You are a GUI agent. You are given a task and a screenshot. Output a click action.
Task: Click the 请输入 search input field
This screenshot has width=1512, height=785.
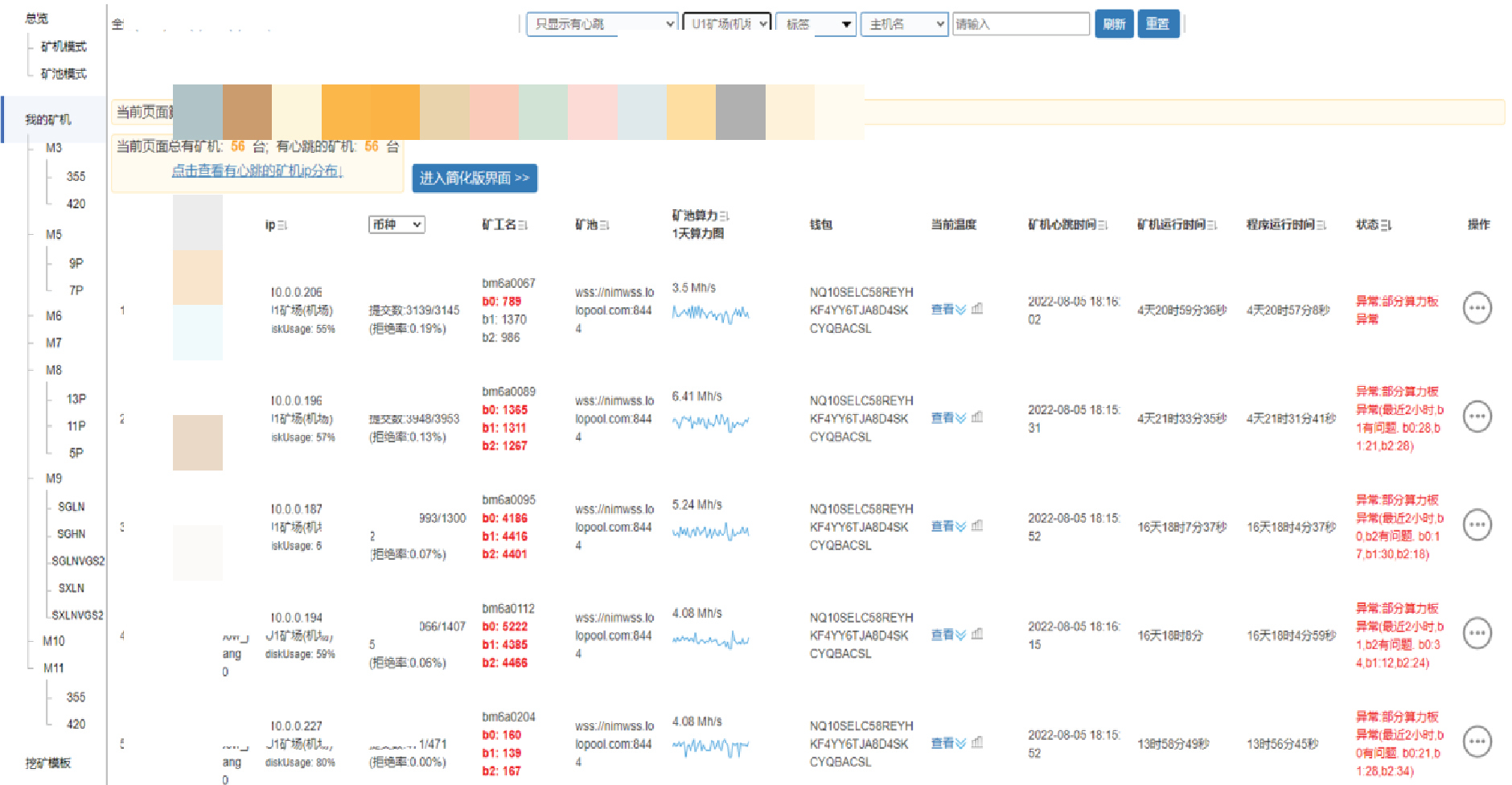[x=1020, y=24]
